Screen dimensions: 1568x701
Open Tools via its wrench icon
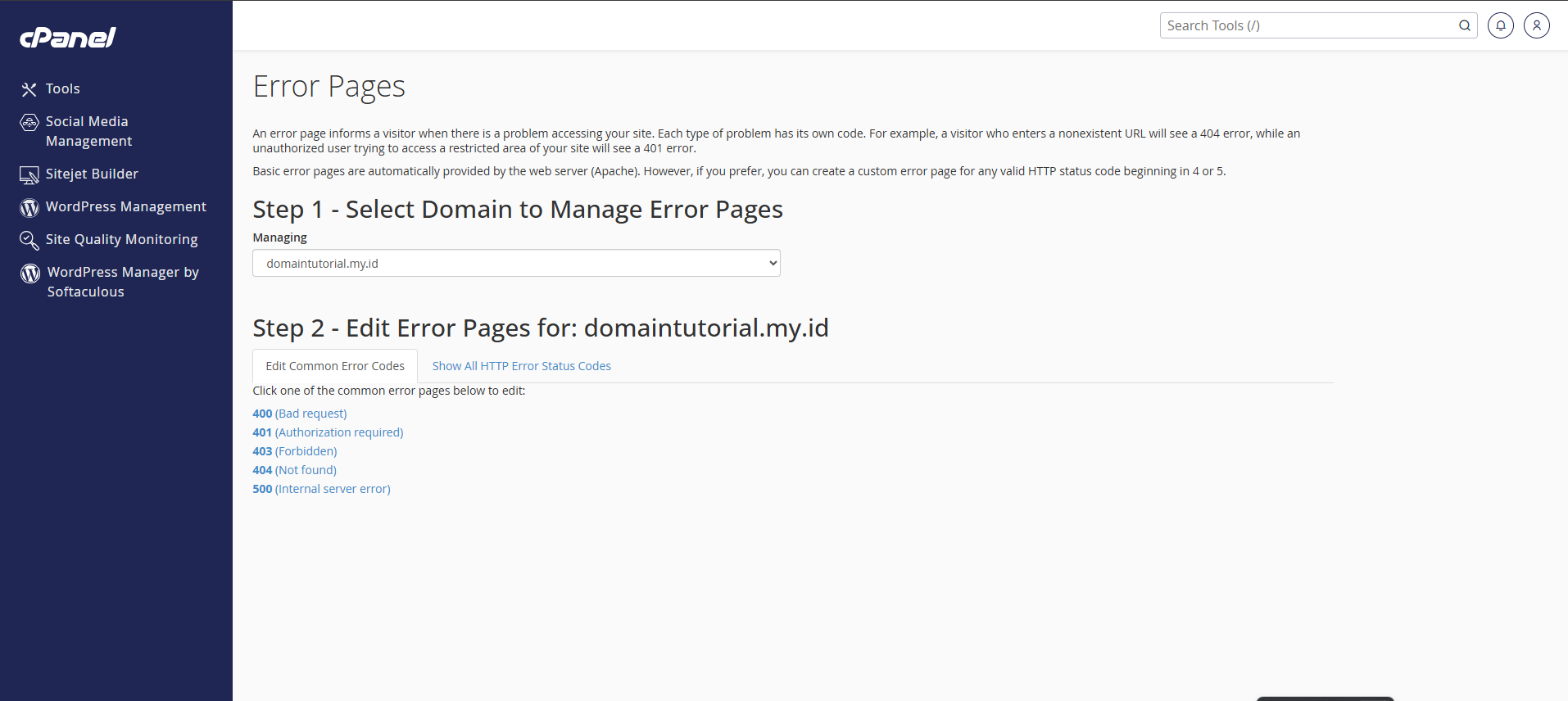click(29, 89)
